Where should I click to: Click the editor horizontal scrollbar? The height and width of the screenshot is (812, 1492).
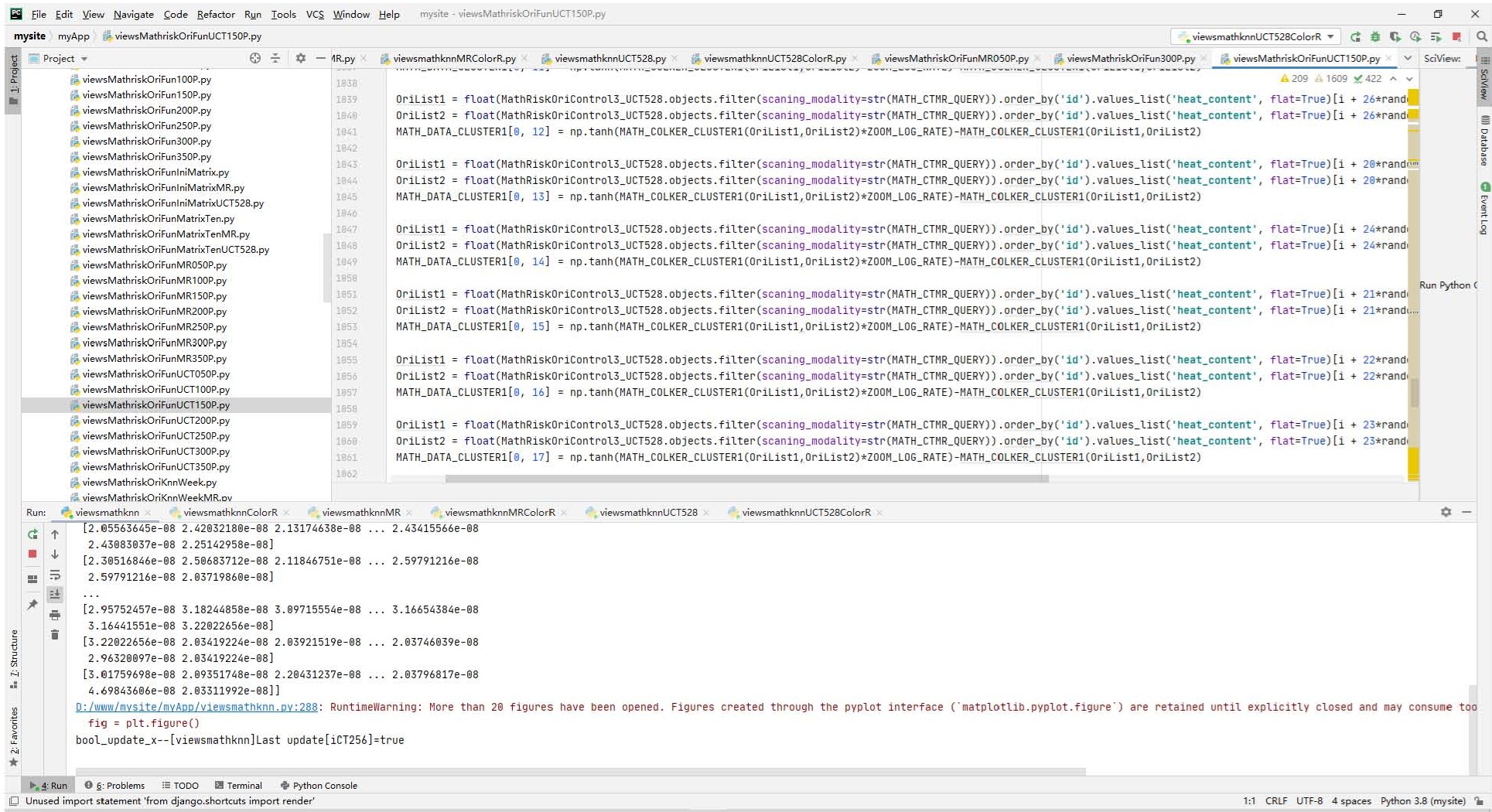coord(746,479)
